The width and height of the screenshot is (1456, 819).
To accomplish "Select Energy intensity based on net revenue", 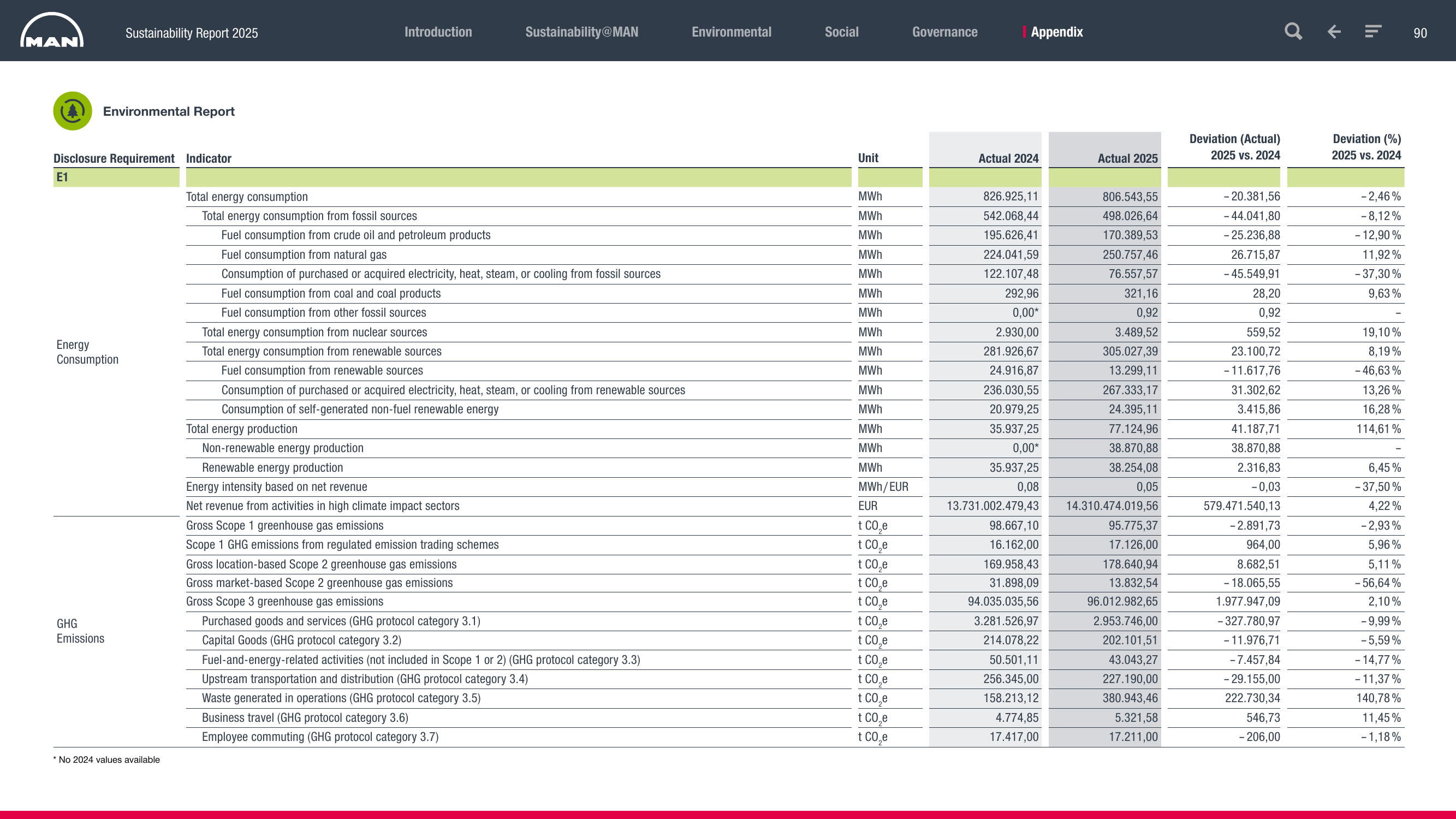I will (x=276, y=486).
